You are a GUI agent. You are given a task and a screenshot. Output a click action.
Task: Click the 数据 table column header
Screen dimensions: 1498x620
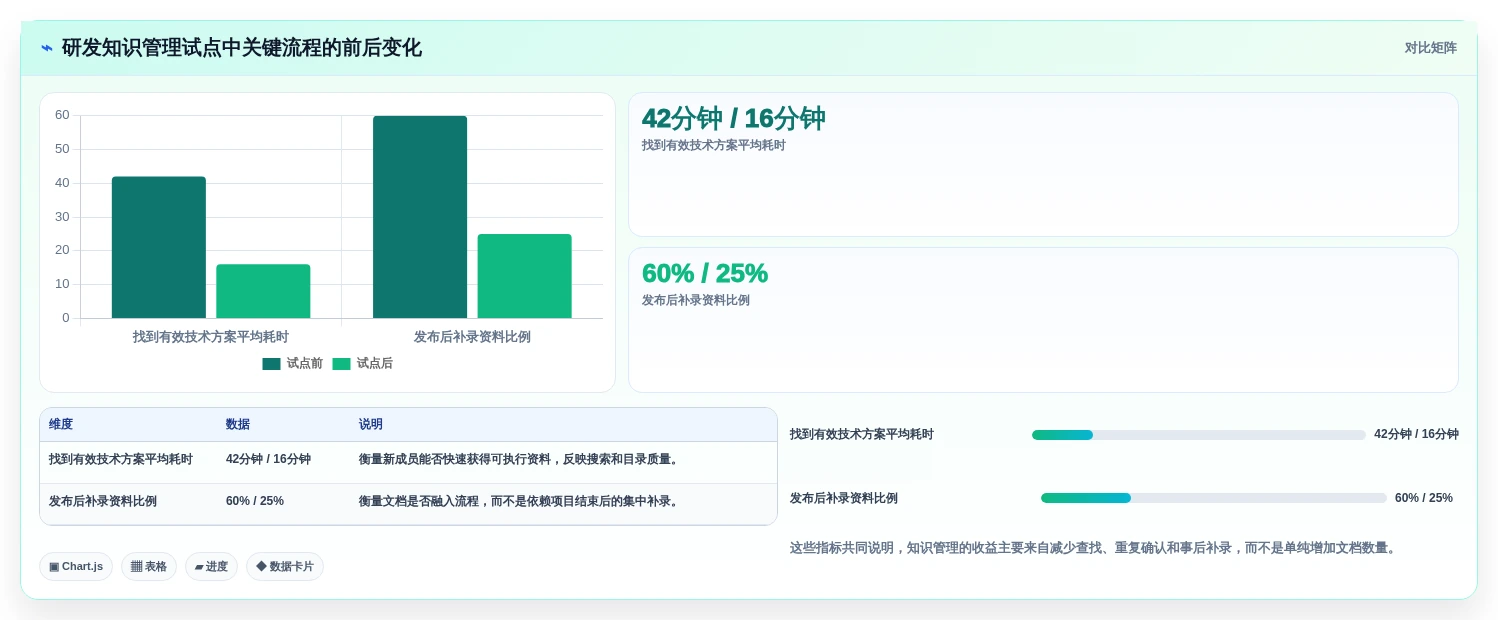pyautogui.click(x=238, y=424)
